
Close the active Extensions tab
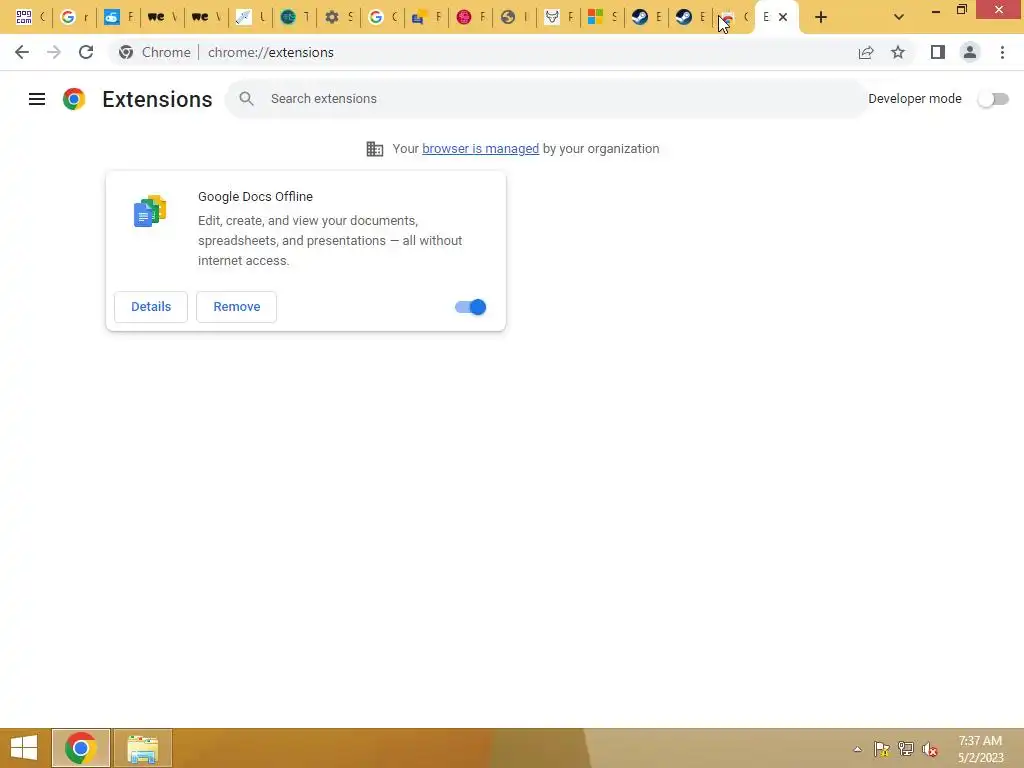pyautogui.click(x=783, y=17)
